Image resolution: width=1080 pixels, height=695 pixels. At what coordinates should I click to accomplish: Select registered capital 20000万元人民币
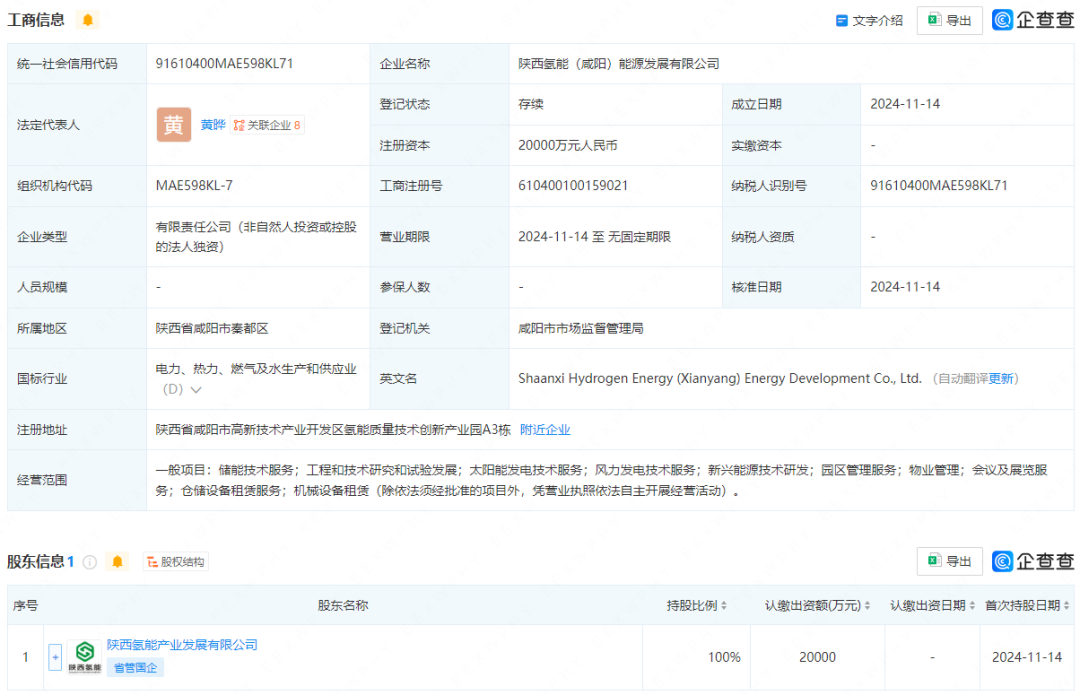(x=568, y=145)
